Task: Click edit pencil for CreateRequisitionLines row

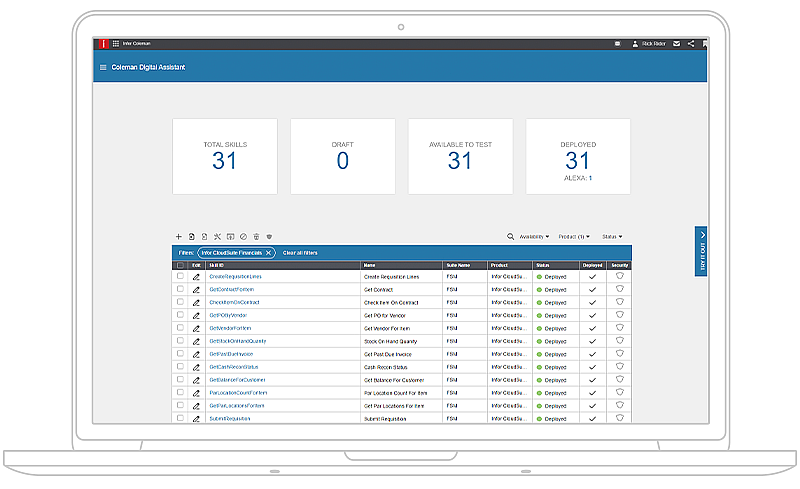Action: click(197, 276)
